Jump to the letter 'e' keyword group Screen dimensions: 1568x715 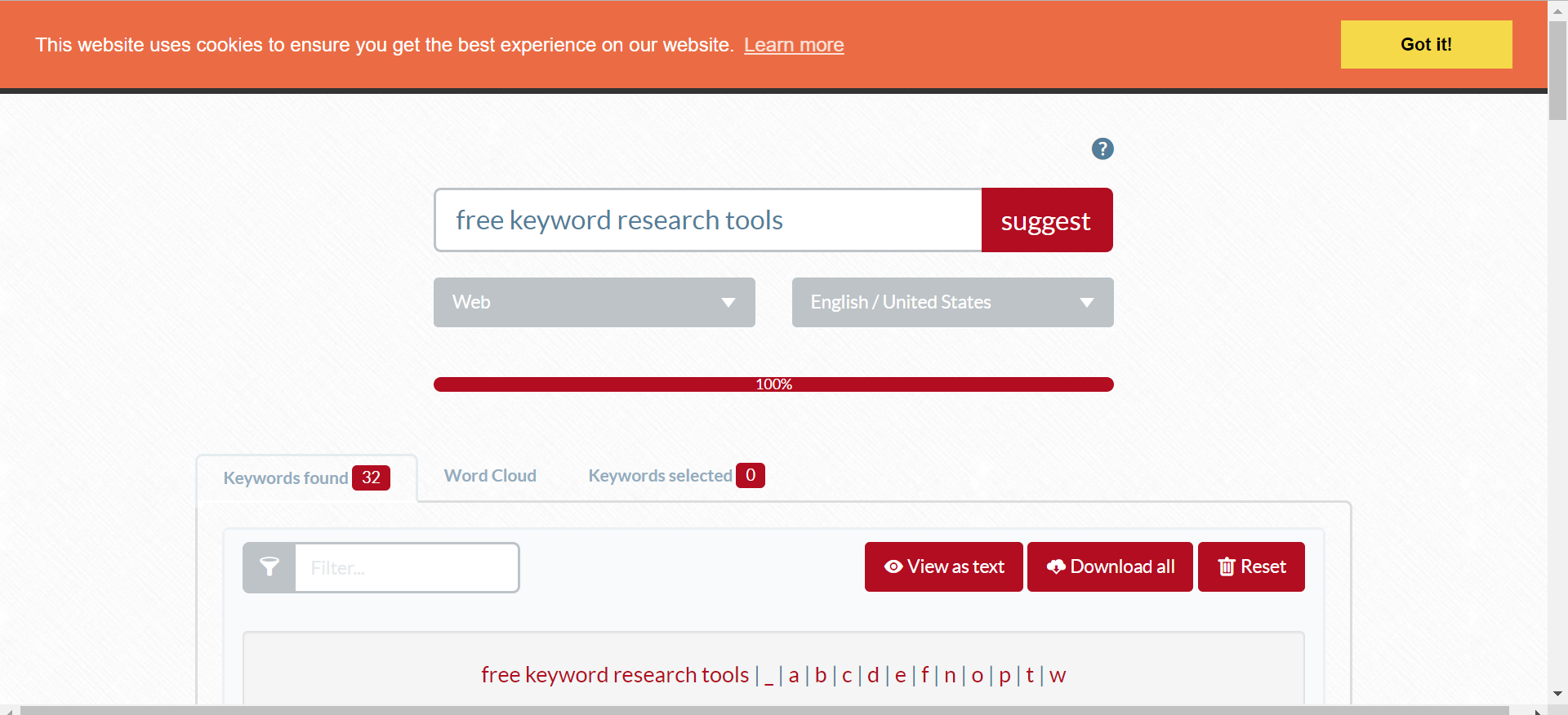click(900, 675)
